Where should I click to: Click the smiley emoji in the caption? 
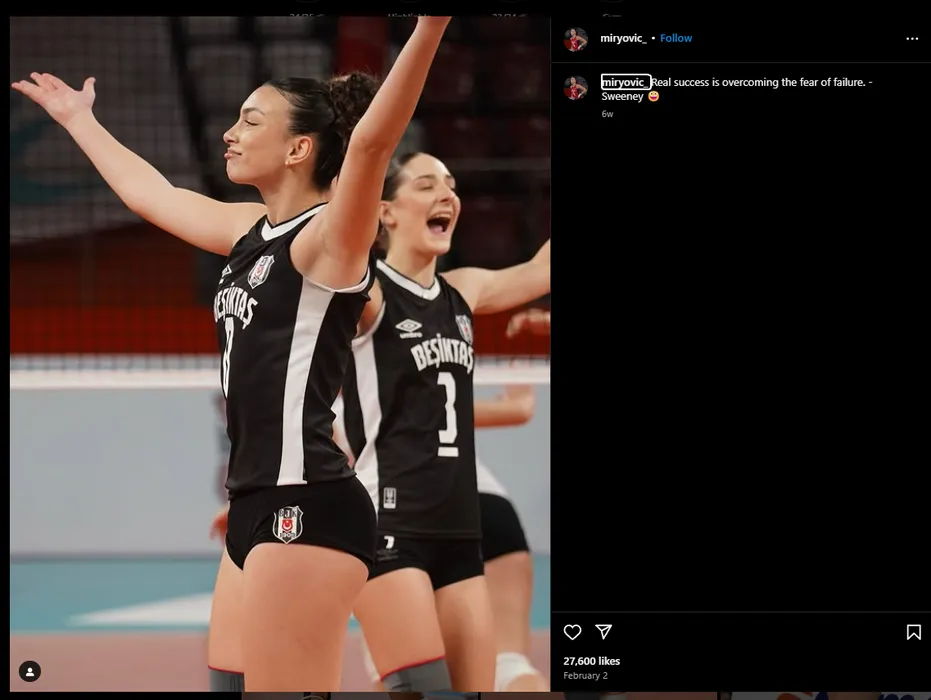(654, 97)
